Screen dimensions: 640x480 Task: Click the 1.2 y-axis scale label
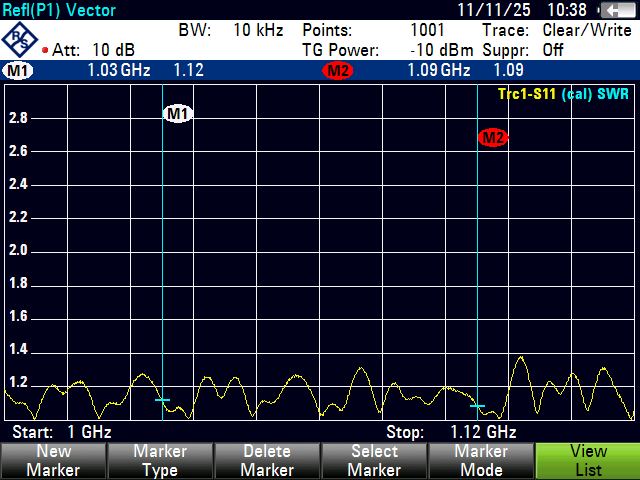pos(18,382)
